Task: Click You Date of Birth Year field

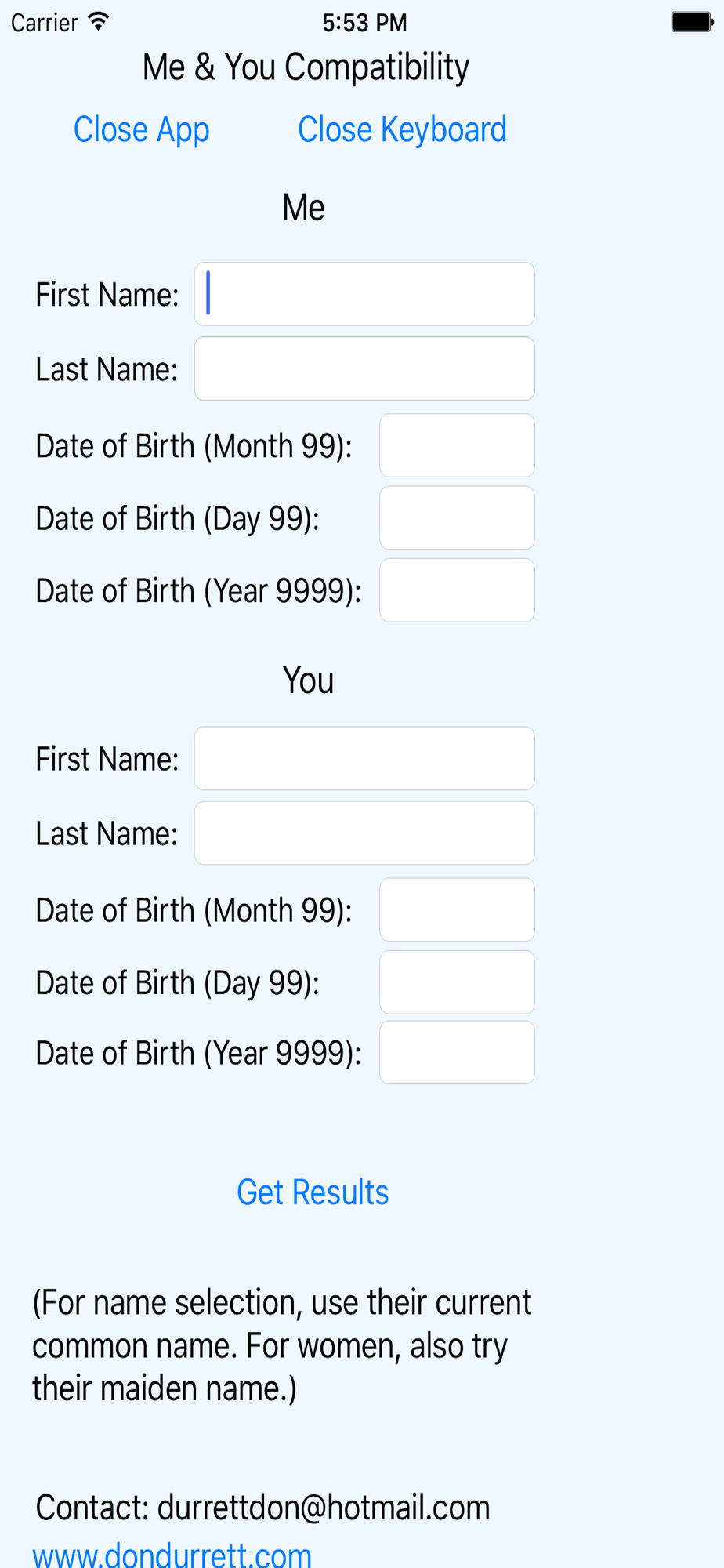Action: (x=457, y=1052)
